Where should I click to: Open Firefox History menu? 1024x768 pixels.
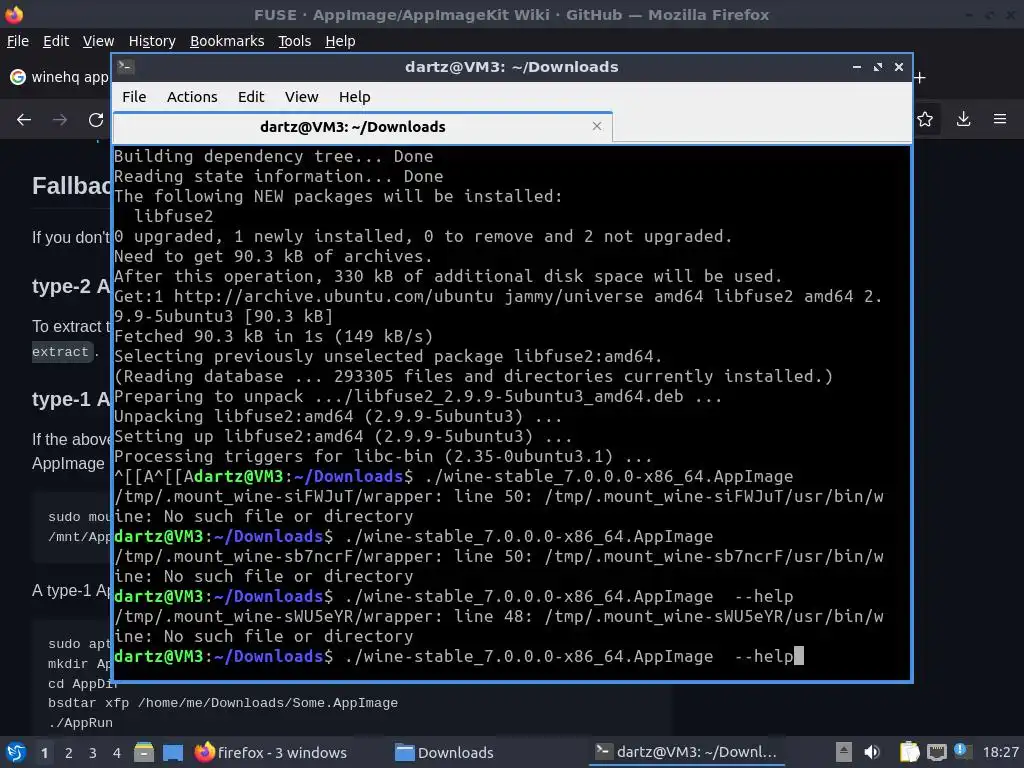(152, 41)
